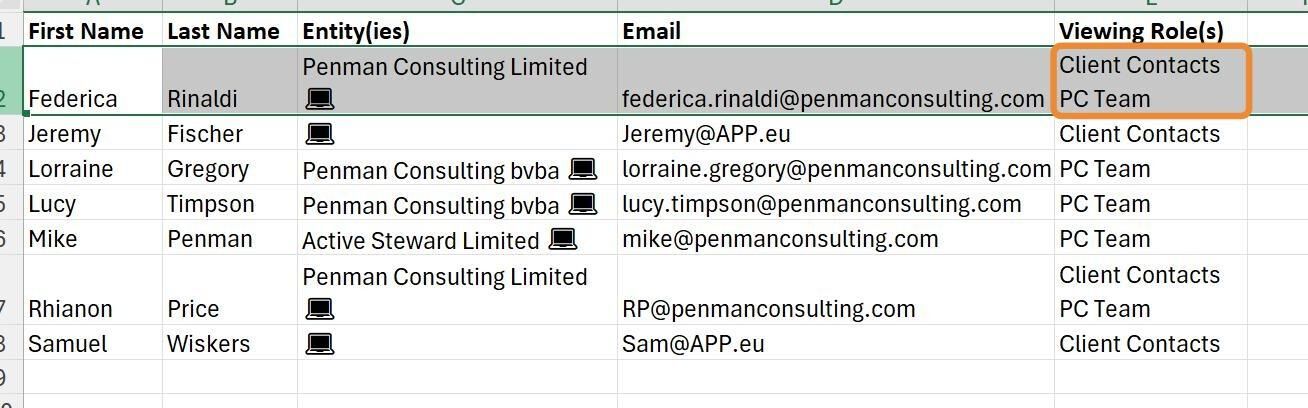
Task: Select the highlighted Viewing Roles cell for Federica
Action: (1150, 82)
